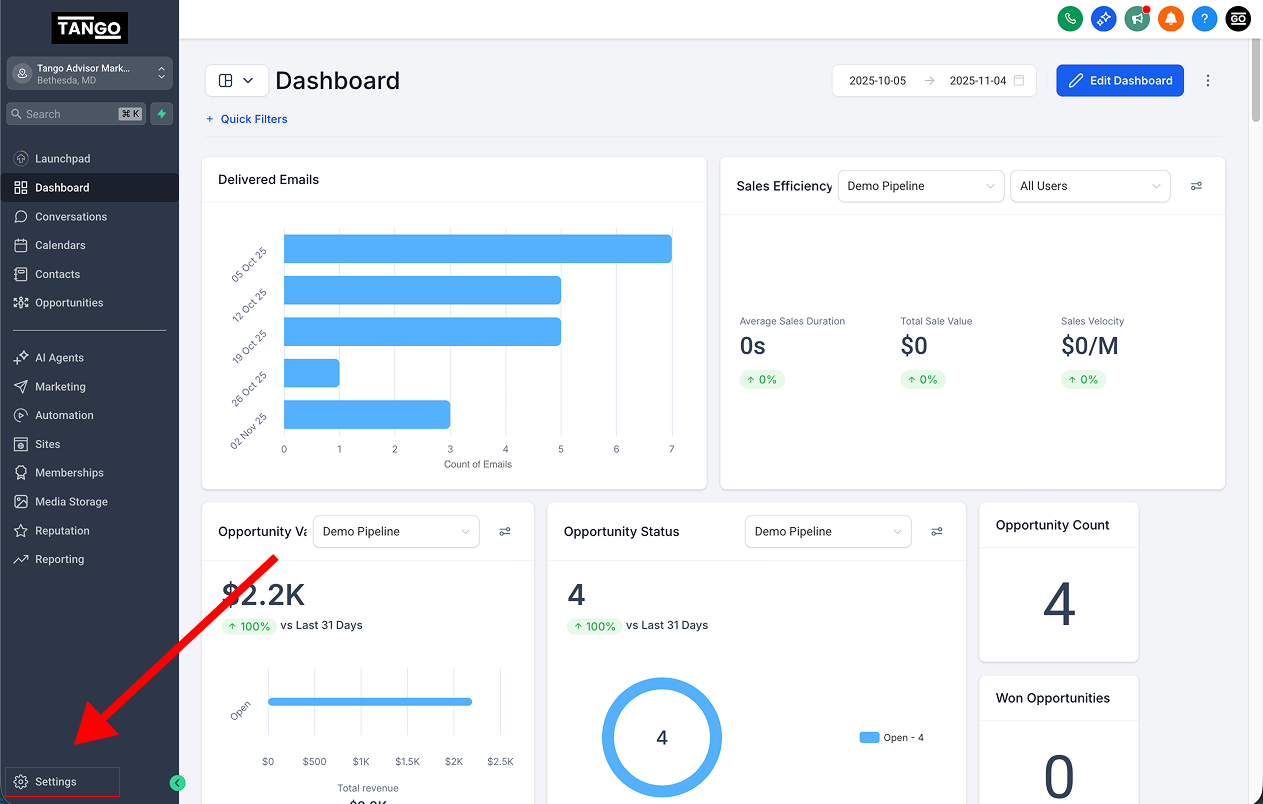Click the Launchpad sidebar icon
The width and height of the screenshot is (1263, 804).
[x=21, y=159]
